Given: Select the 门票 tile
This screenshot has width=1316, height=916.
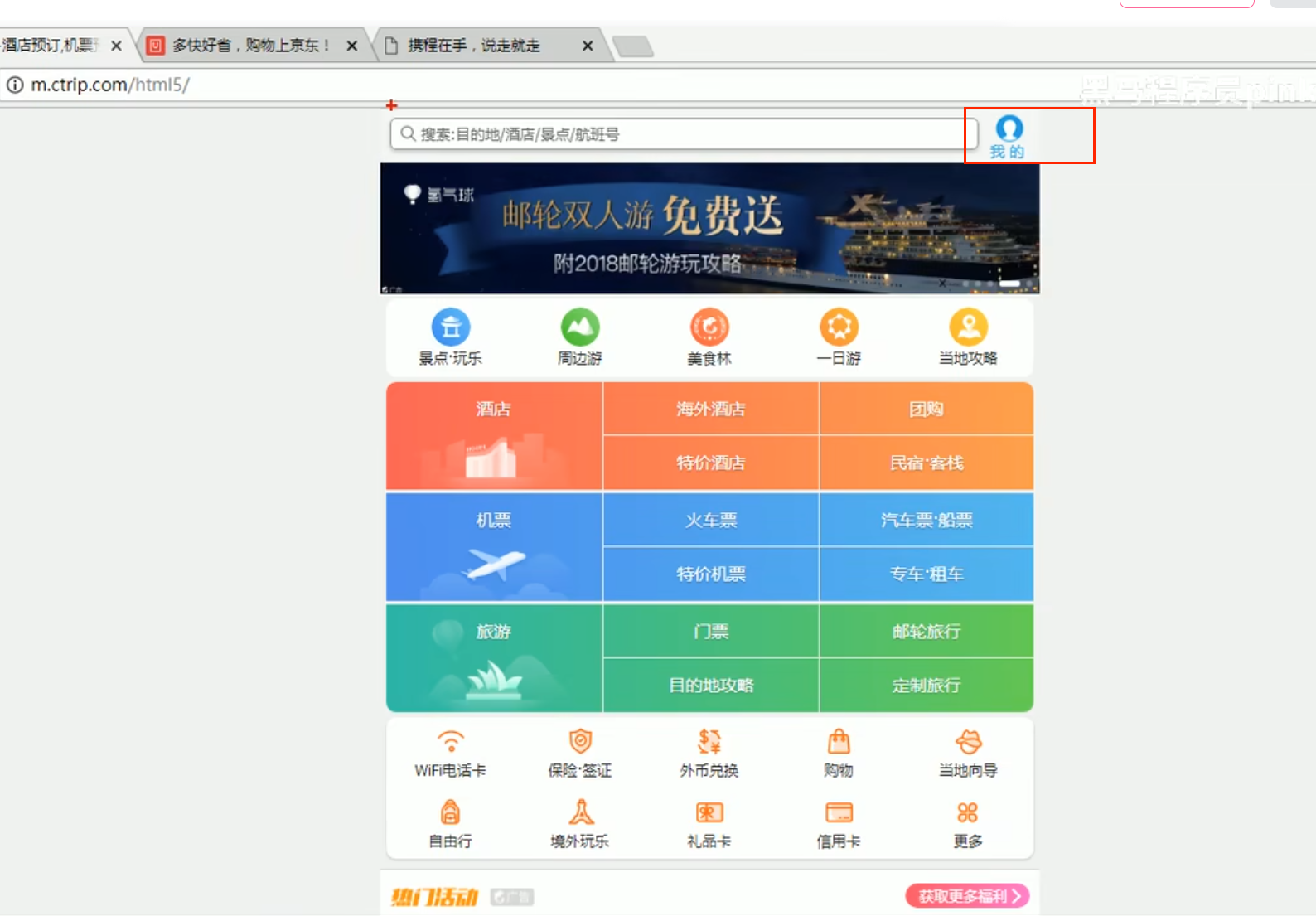Looking at the screenshot, I should 711,631.
